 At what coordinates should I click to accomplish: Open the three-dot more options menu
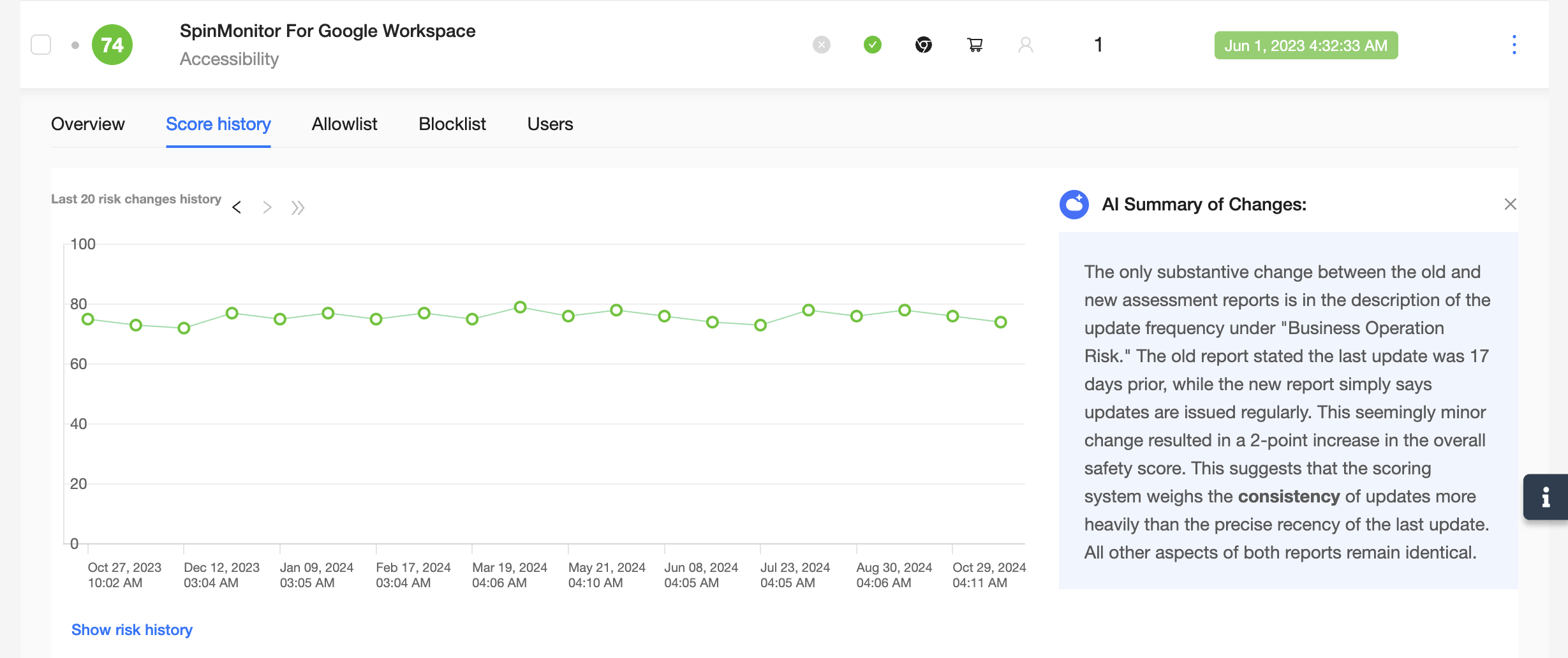pos(1514,45)
